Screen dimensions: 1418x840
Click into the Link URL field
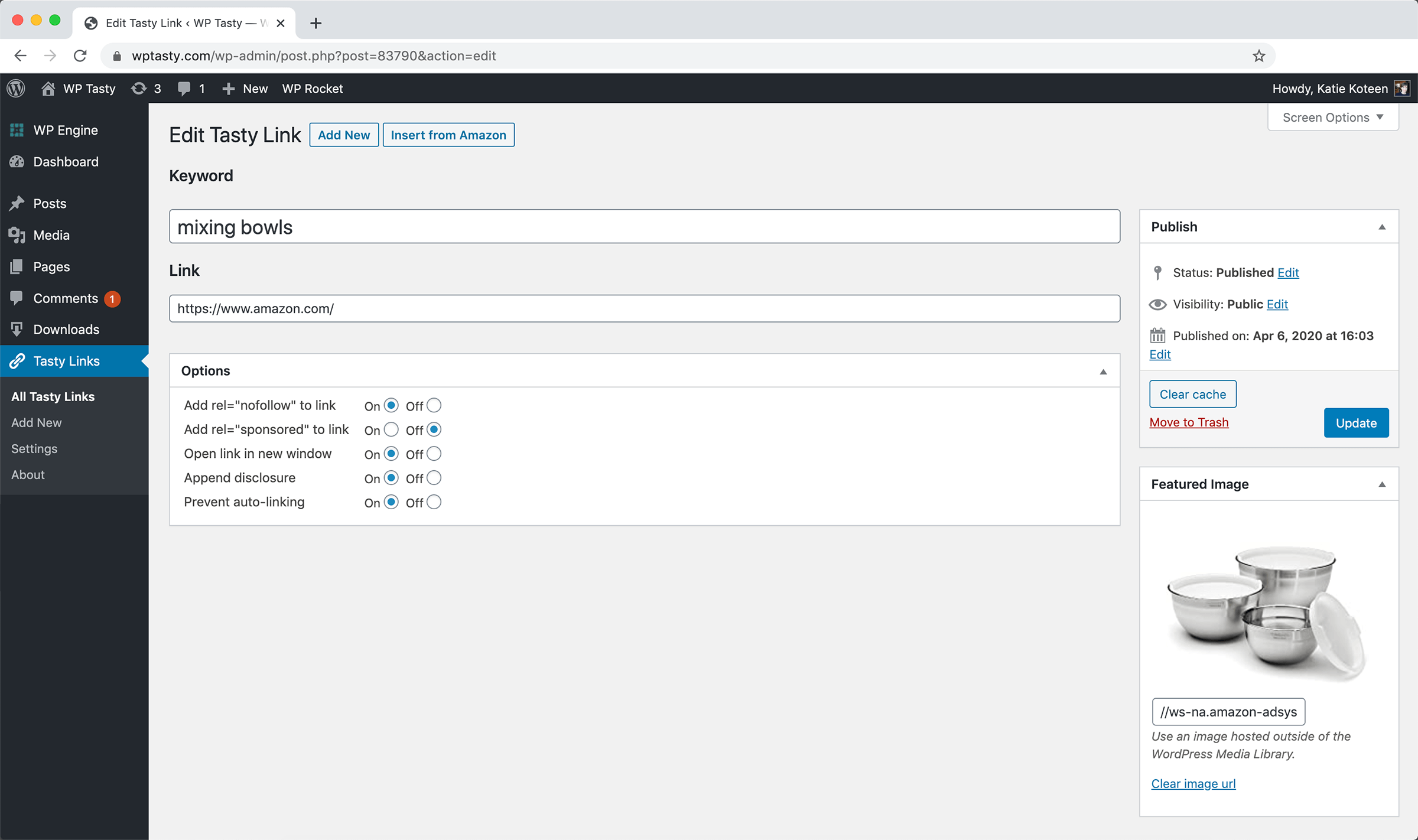pyautogui.click(x=644, y=308)
